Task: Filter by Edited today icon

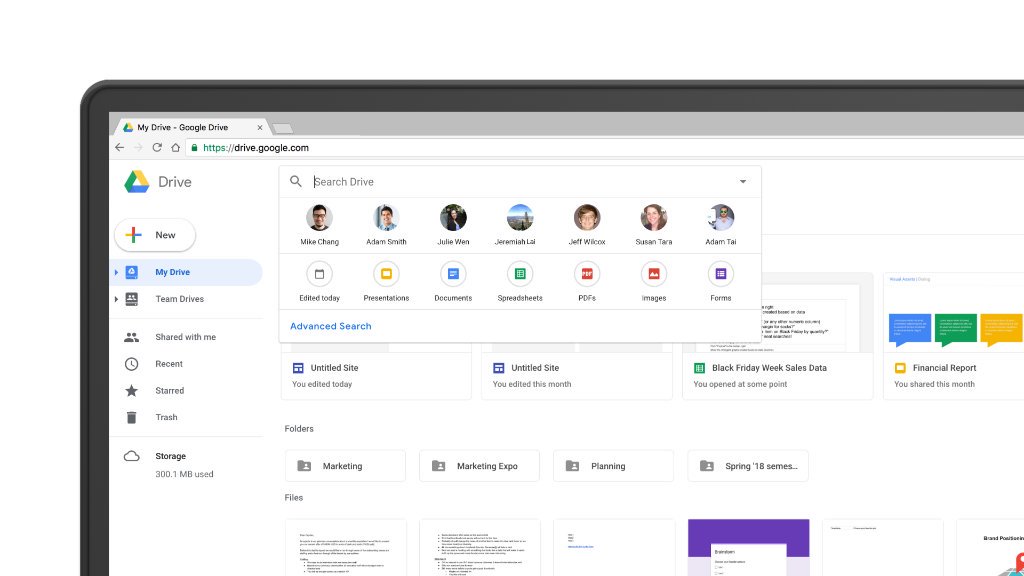Action: click(319, 274)
